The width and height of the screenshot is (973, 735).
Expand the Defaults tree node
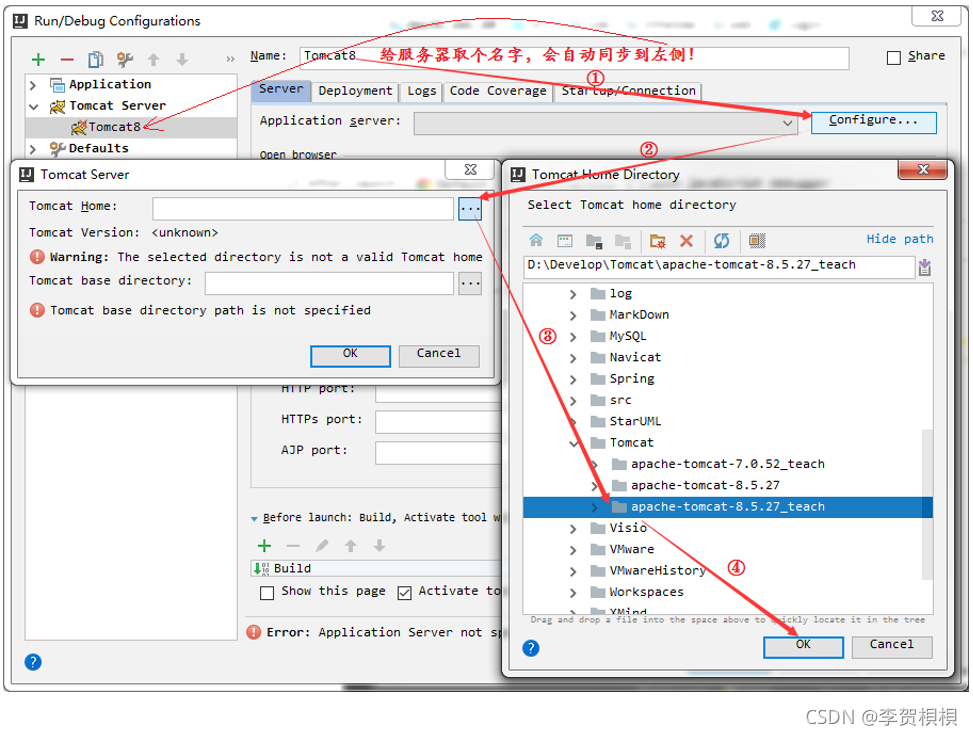point(34,149)
